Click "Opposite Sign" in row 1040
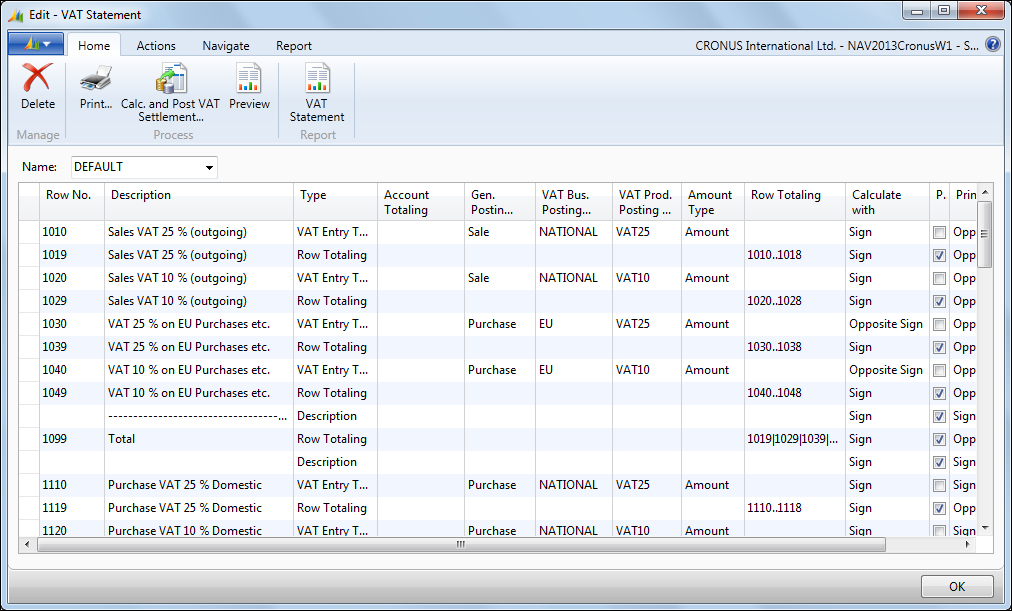 [x=886, y=370]
